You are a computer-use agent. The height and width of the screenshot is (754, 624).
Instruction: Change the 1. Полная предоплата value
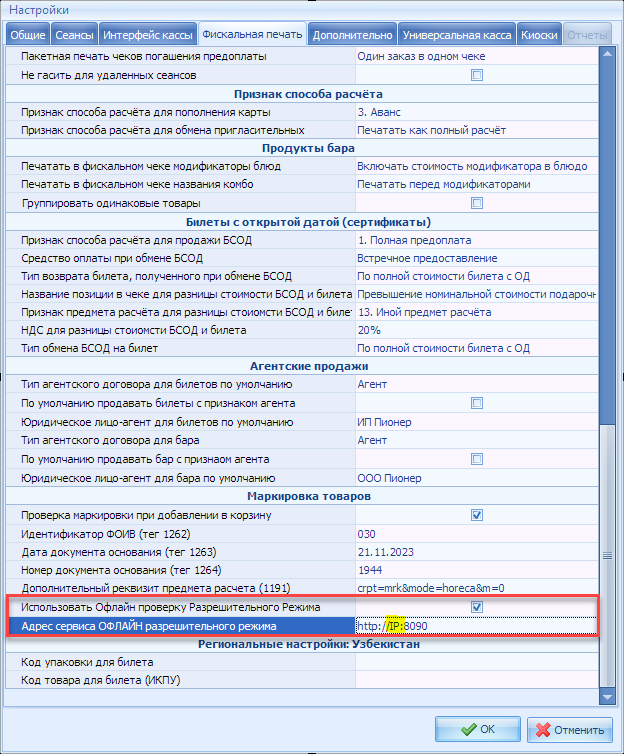[476, 240]
